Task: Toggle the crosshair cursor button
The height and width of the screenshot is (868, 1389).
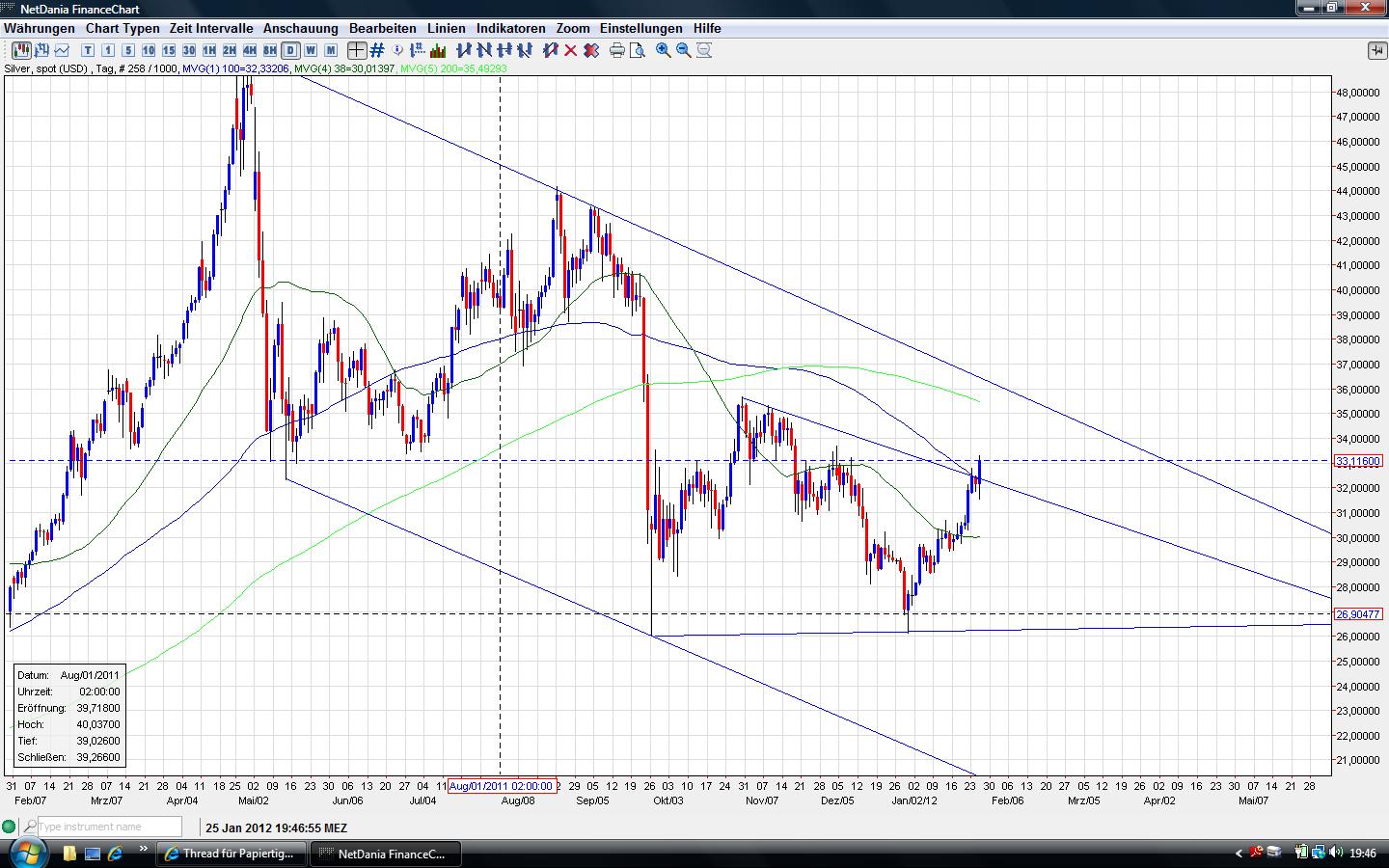Action: click(x=357, y=50)
